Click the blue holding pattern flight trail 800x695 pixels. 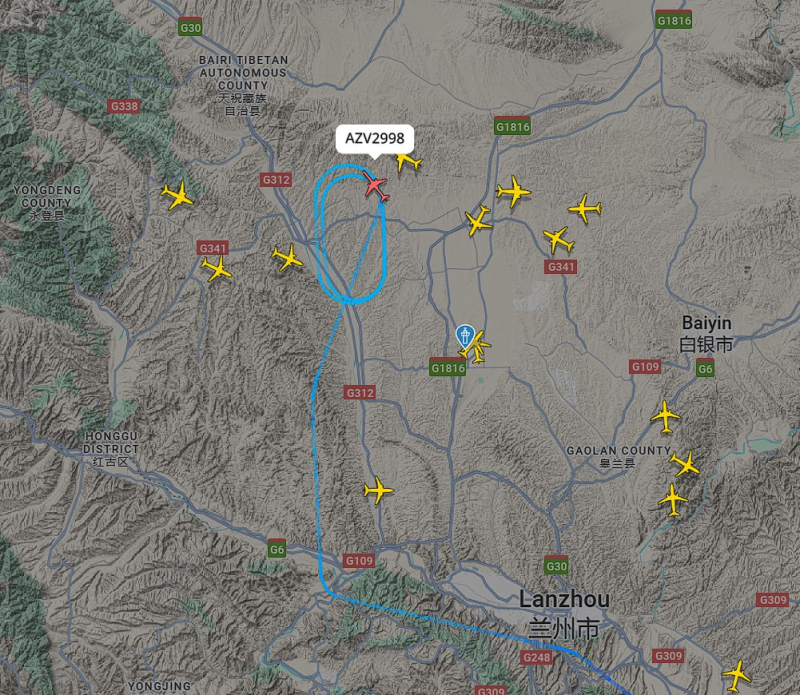(x=350, y=234)
